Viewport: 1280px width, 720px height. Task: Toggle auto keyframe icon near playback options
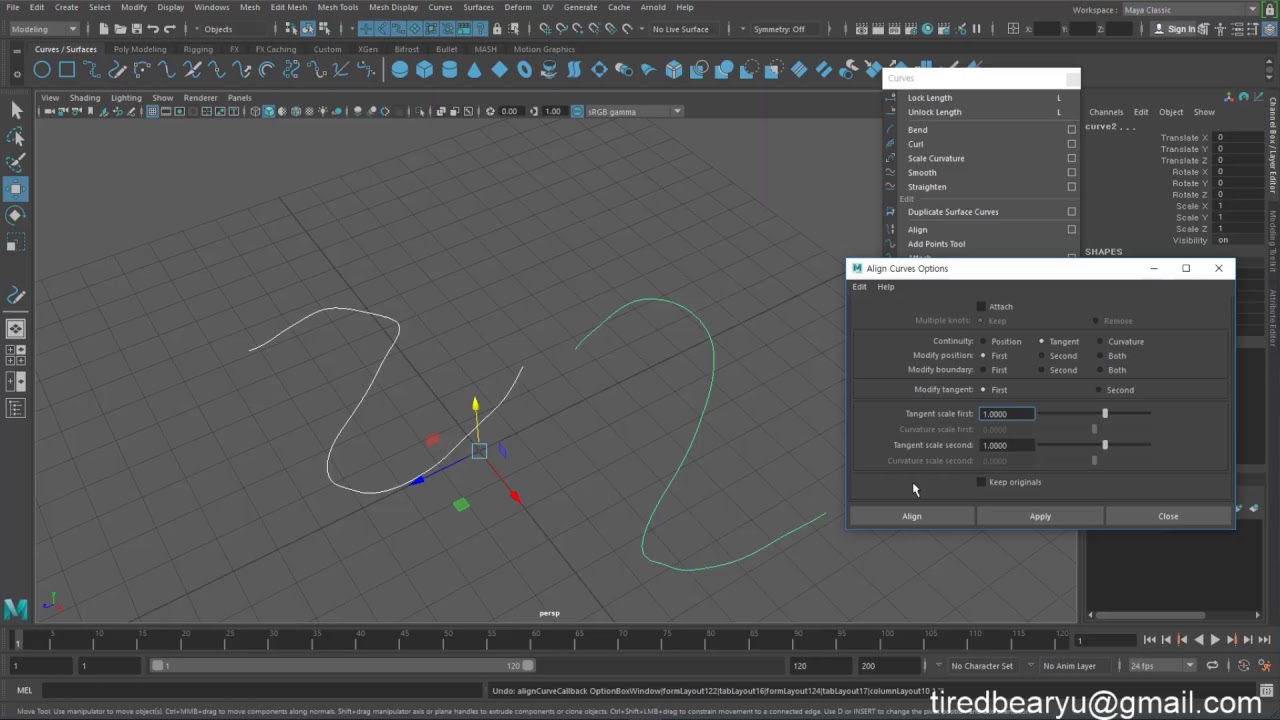click(x=1244, y=666)
